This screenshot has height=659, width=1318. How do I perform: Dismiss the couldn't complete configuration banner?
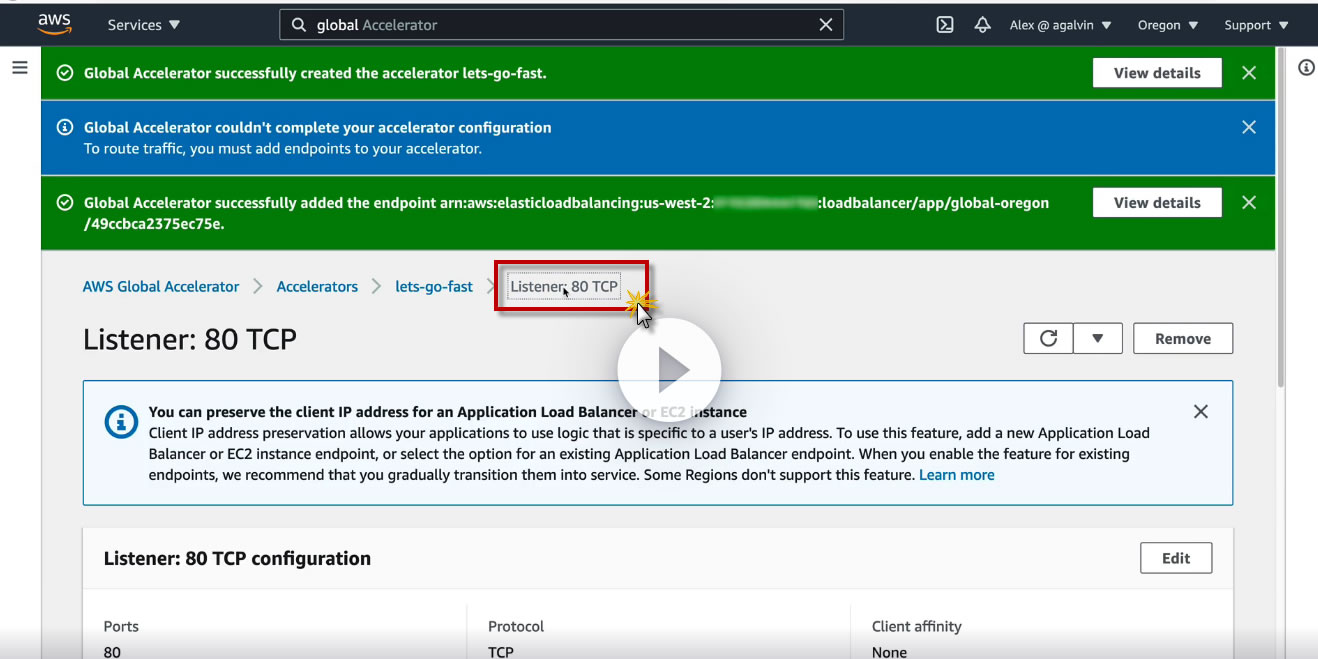click(1249, 127)
